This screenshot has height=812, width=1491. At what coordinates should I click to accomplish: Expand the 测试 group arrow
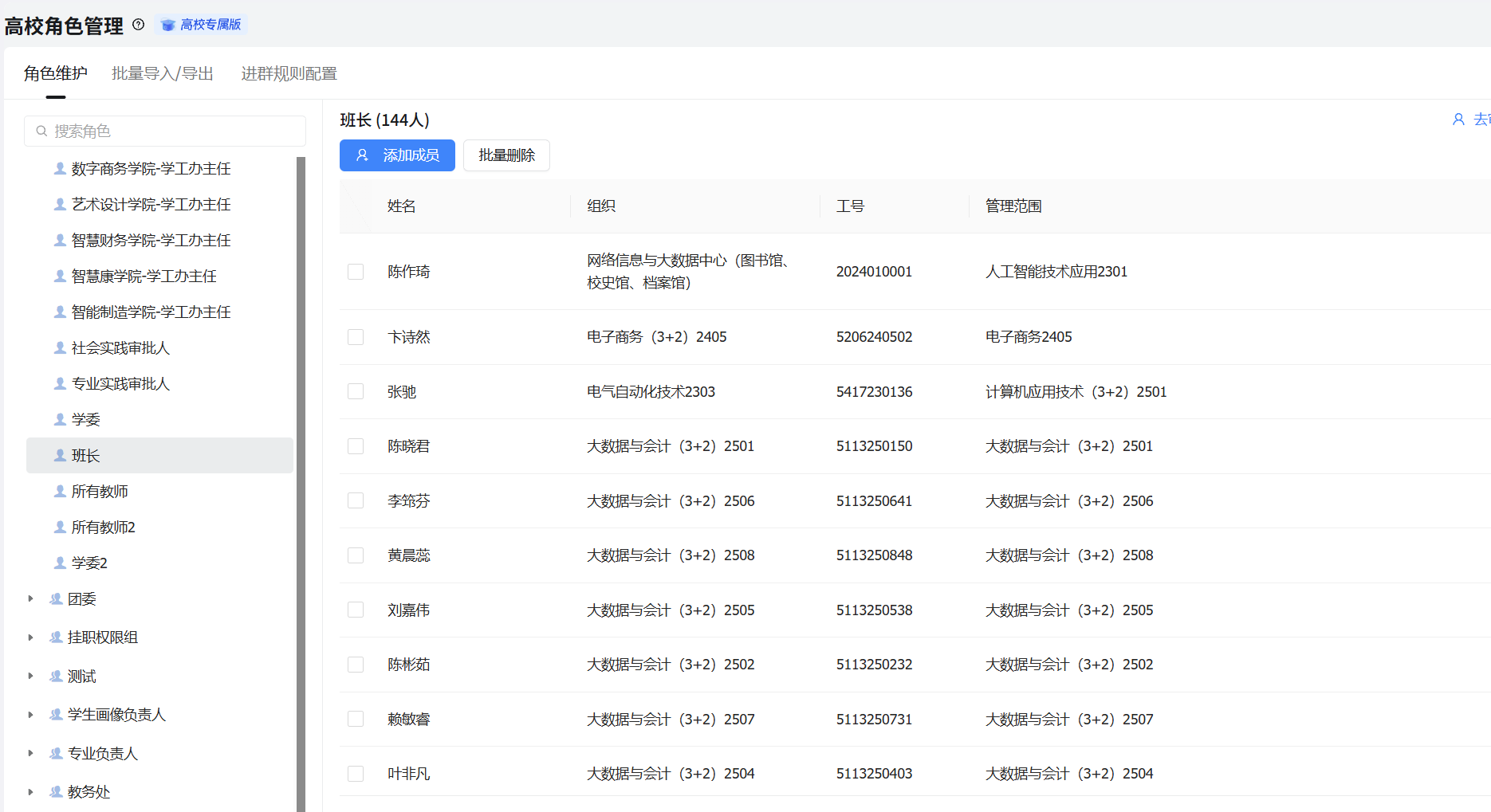click(30, 676)
